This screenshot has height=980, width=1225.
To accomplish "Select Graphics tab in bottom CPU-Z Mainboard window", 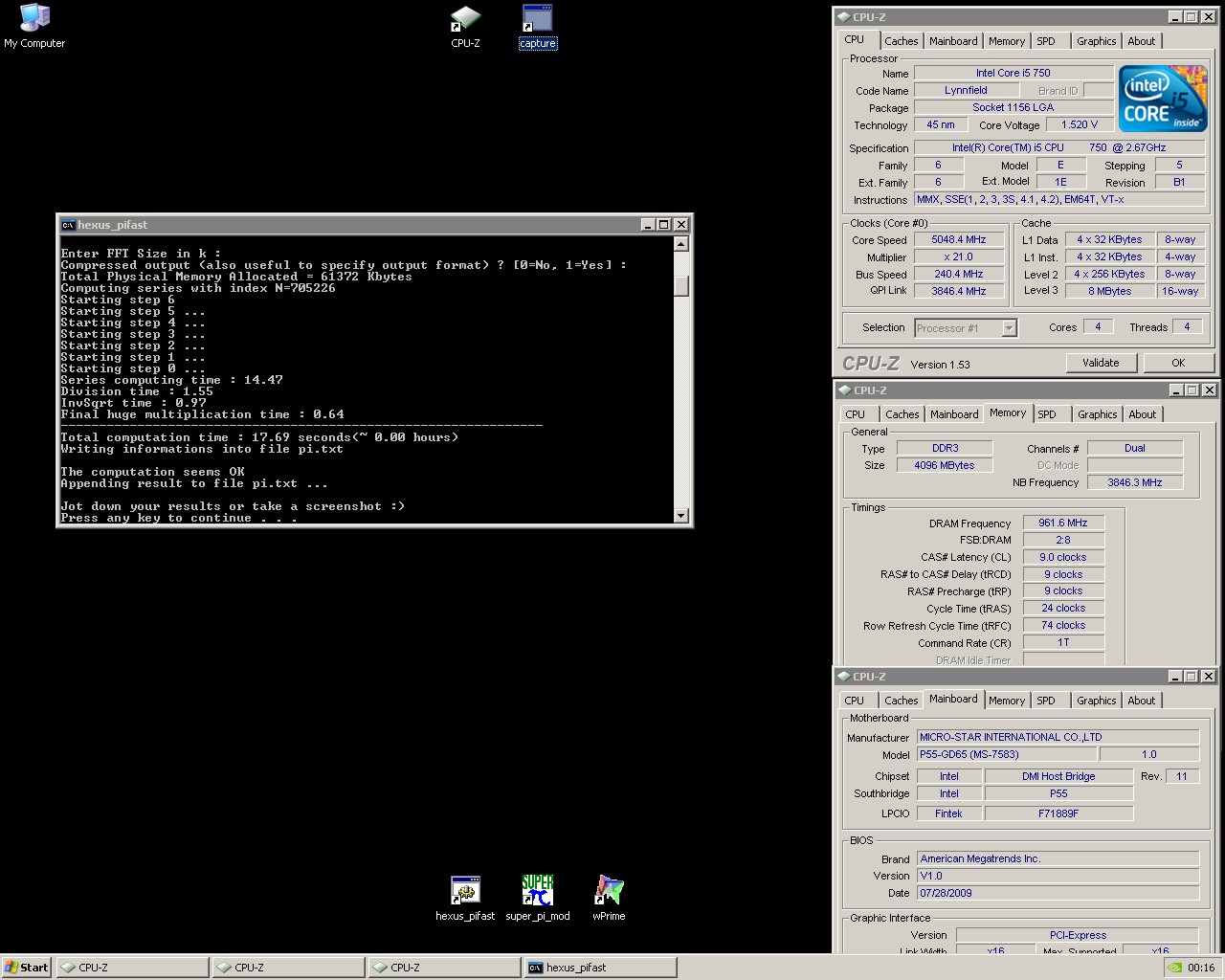I will (1096, 701).
